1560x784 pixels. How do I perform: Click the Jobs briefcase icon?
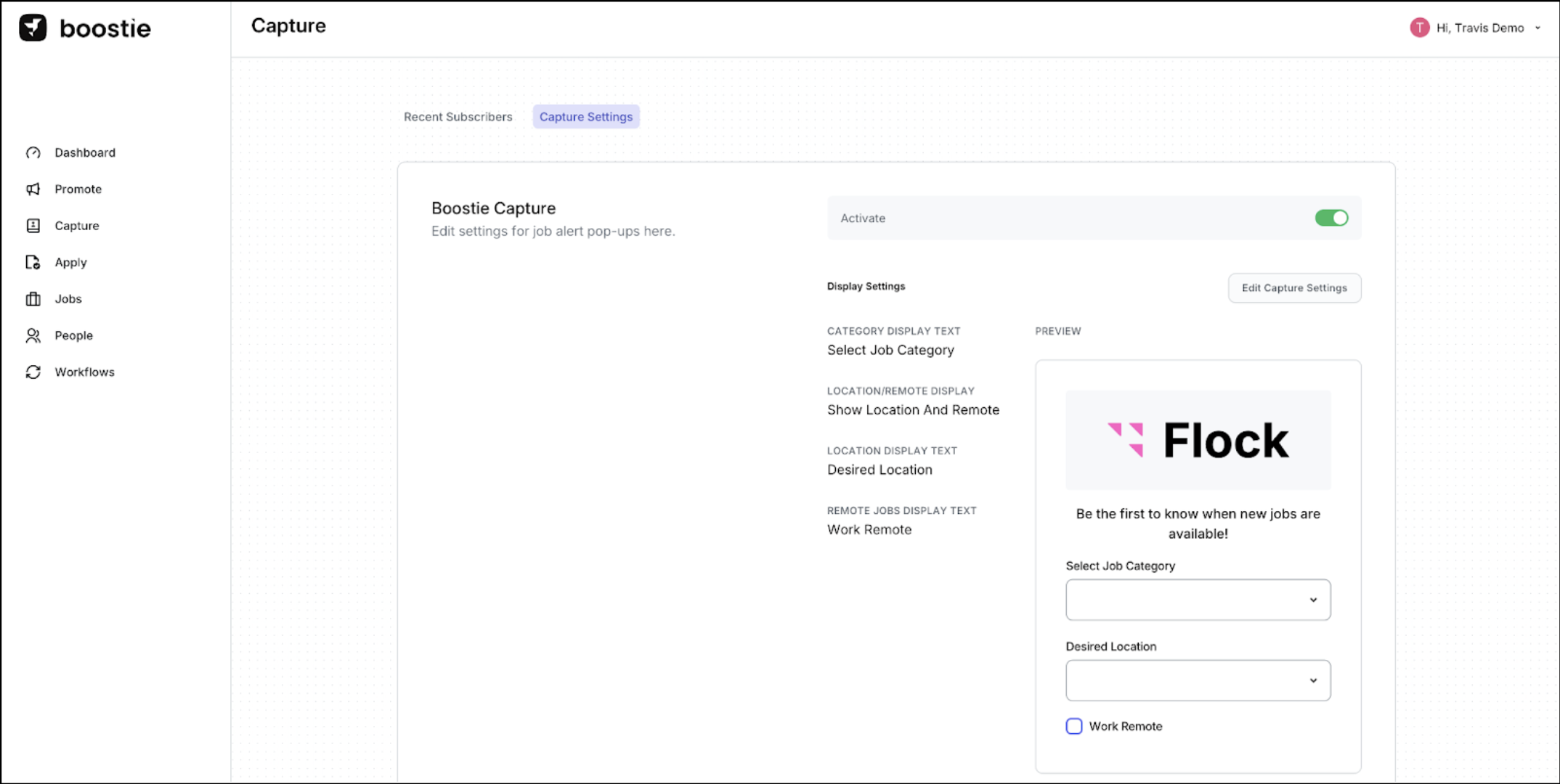(x=33, y=299)
